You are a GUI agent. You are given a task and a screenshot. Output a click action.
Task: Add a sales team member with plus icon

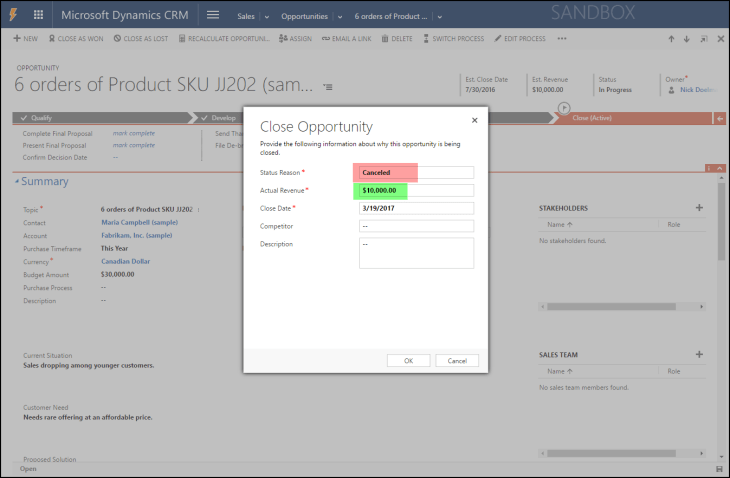click(x=699, y=354)
